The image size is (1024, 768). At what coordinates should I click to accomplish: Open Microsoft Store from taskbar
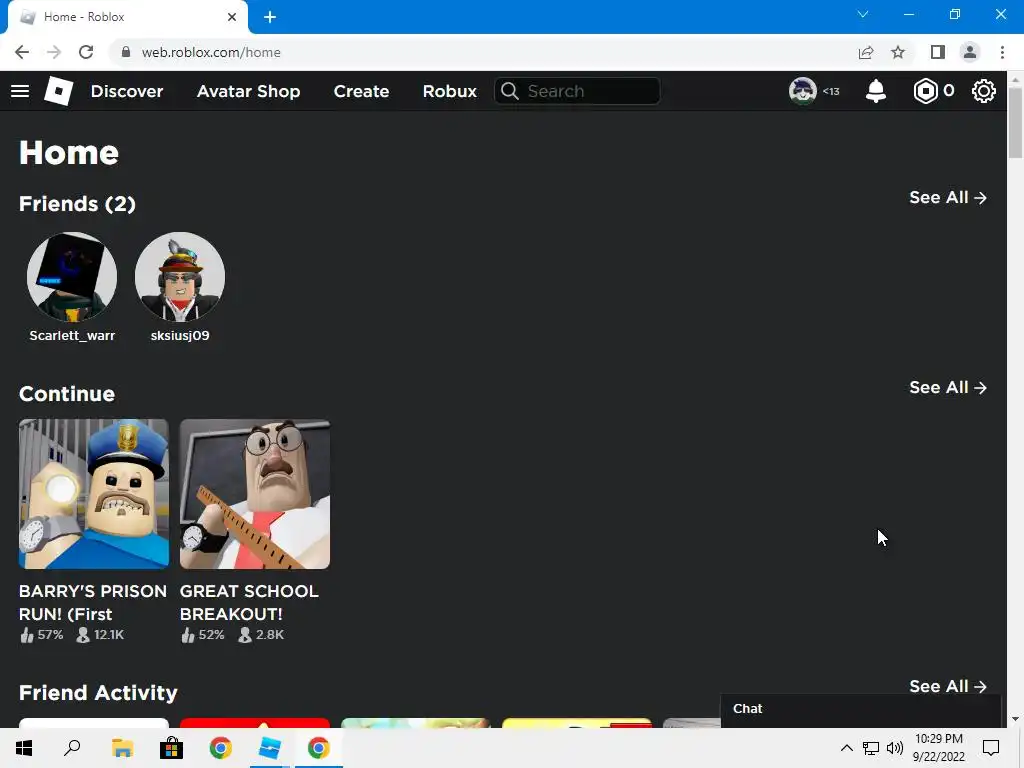171,748
